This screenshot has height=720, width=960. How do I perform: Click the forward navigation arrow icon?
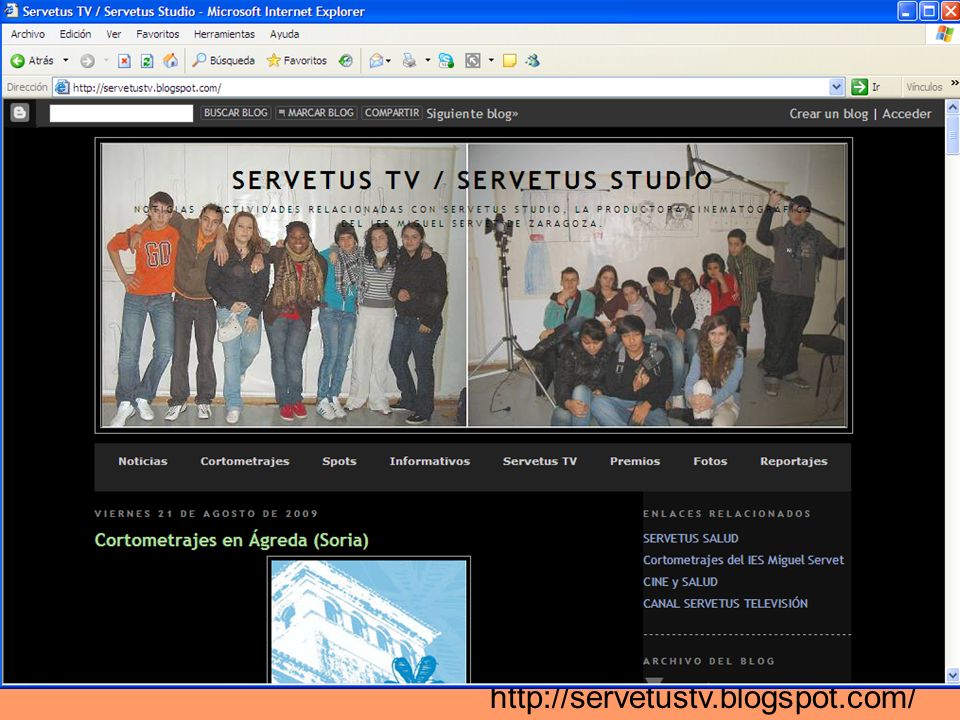pyautogui.click(x=88, y=61)
